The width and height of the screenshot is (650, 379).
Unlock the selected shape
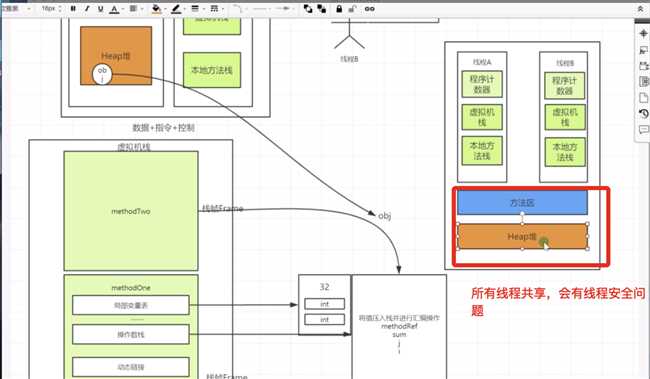pyautogui.click(x=352, y=9)
